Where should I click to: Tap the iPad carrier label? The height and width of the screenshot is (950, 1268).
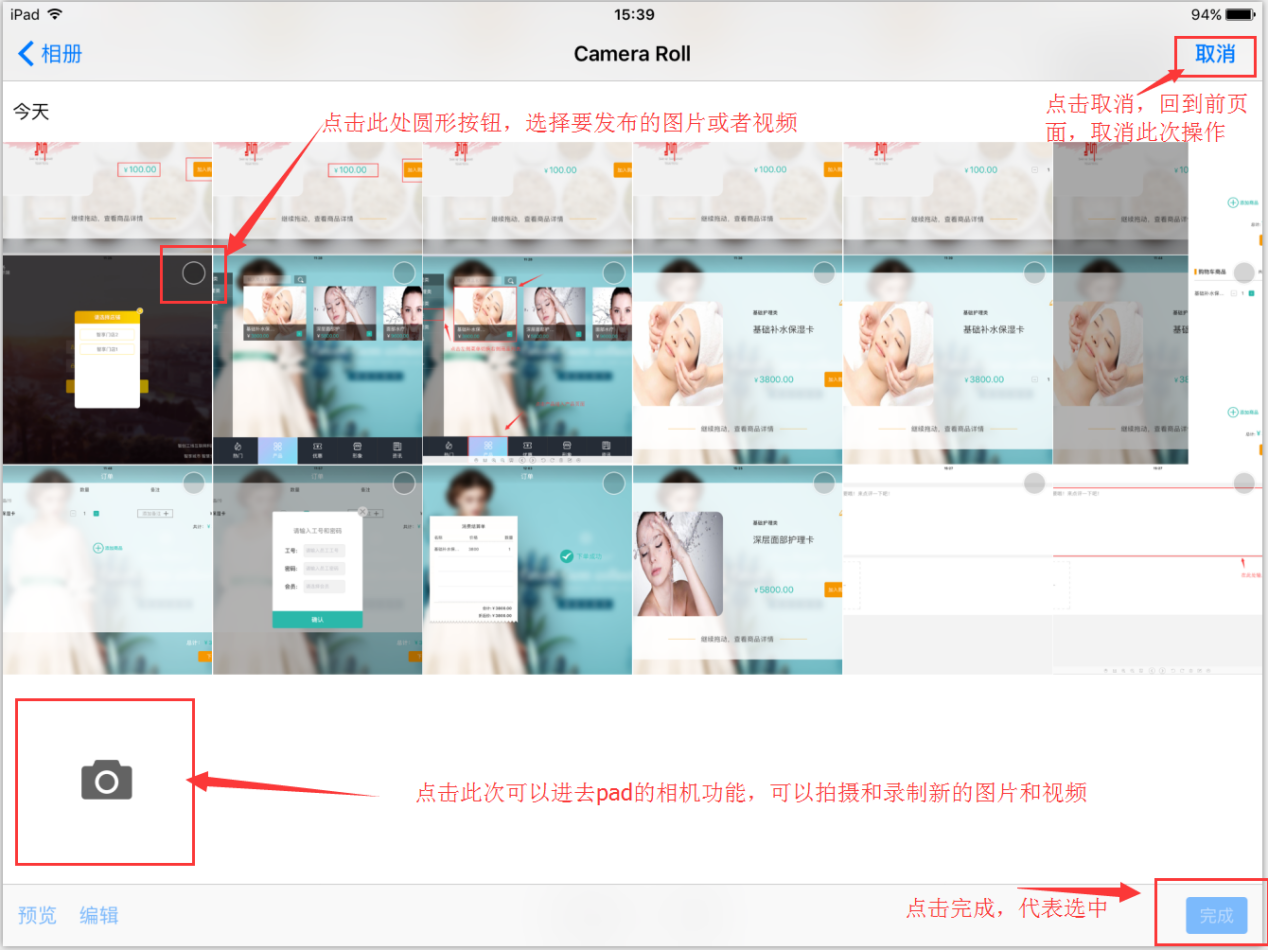25,14
